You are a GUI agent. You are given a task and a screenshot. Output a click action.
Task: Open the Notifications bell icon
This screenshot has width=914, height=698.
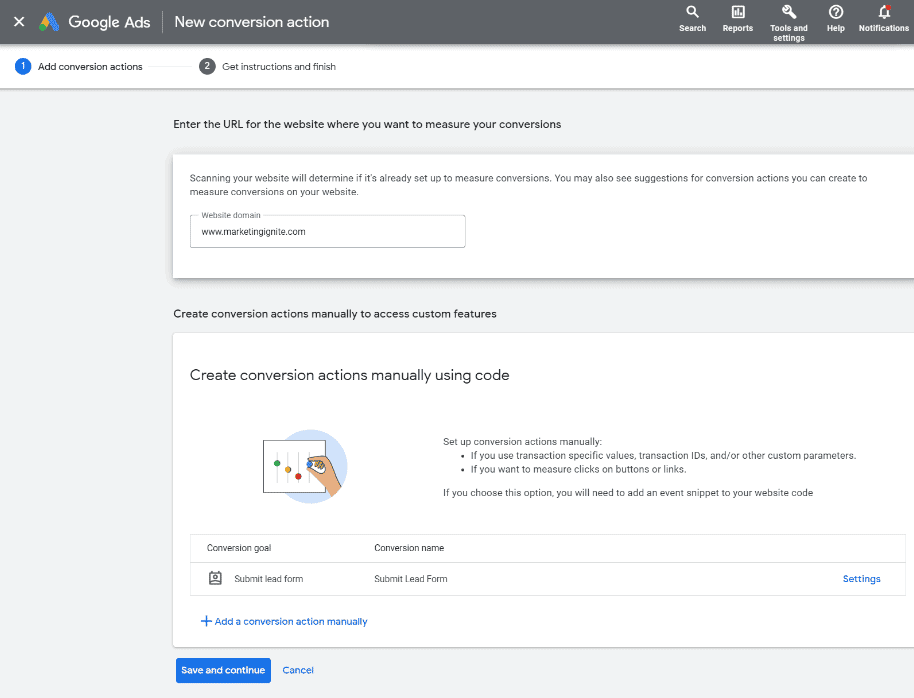tap(883, 12)
